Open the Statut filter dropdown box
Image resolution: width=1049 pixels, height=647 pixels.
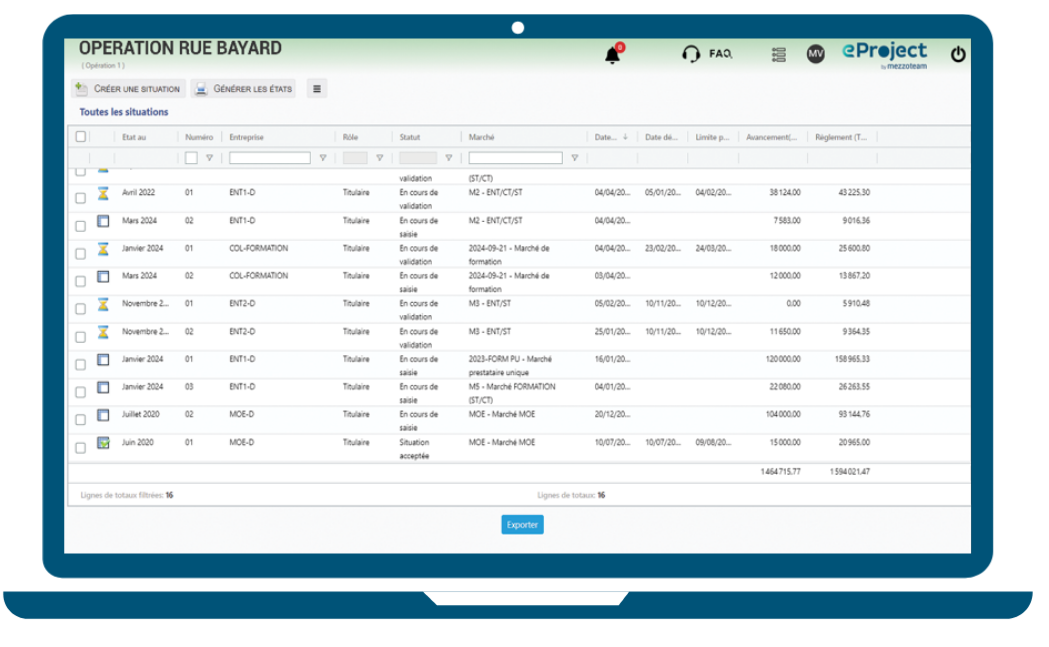(418, 158)
